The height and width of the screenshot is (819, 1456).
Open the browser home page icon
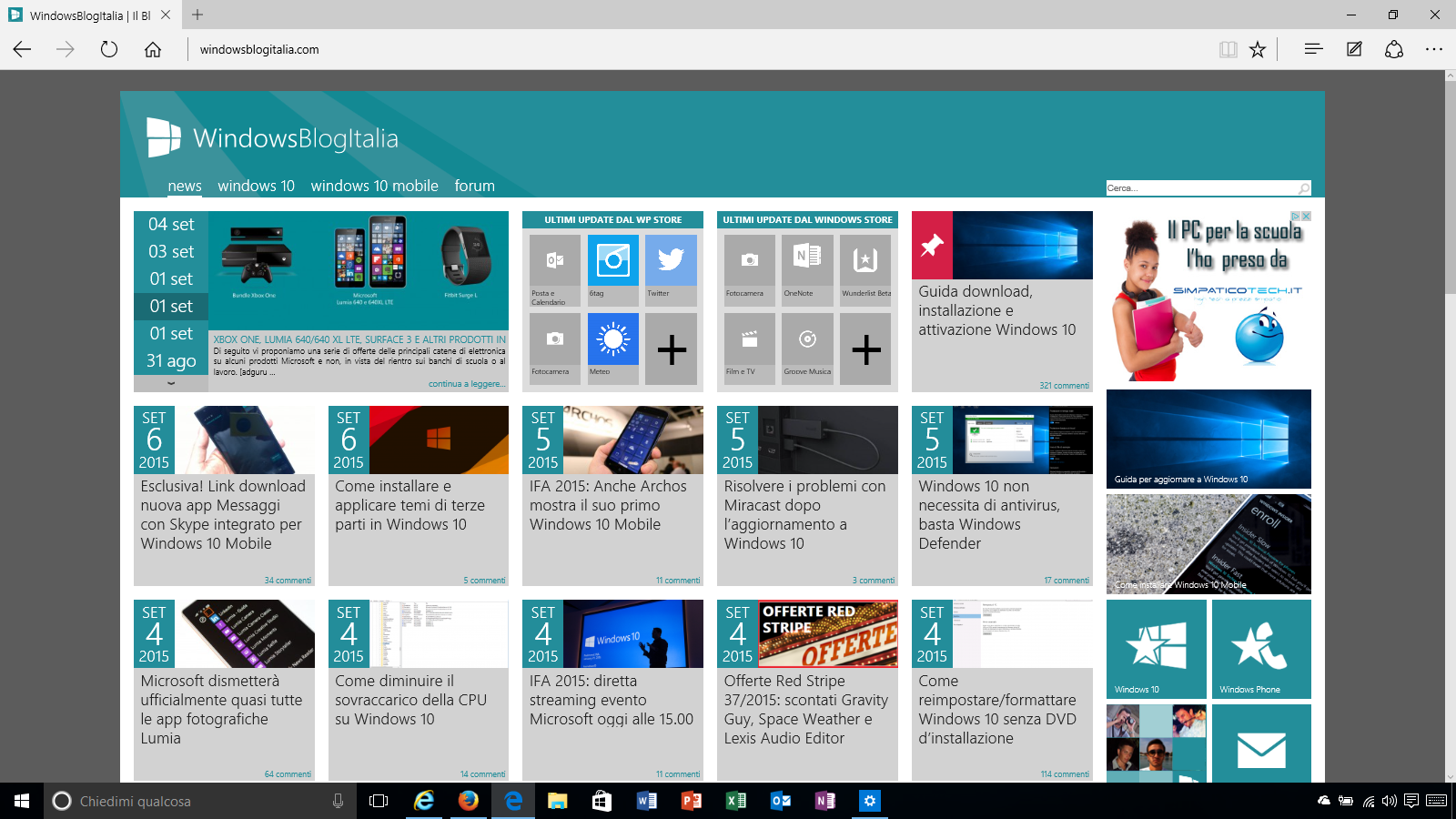(153, 49)
